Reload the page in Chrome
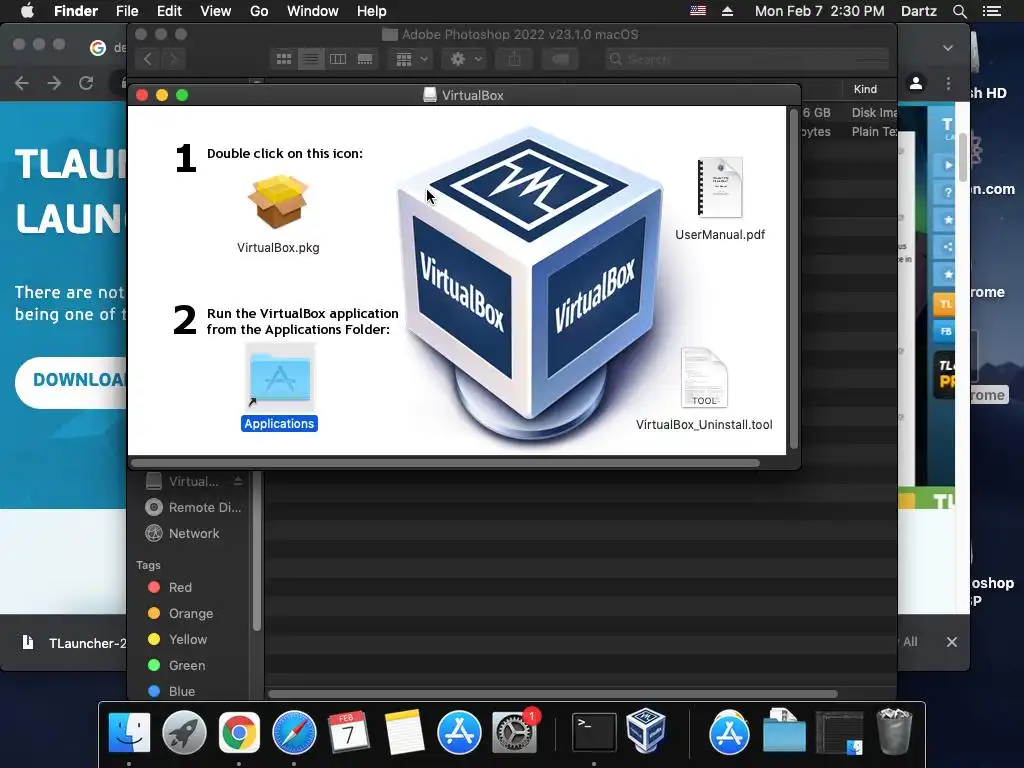The image size is (1024, 768). click(86, 83)
